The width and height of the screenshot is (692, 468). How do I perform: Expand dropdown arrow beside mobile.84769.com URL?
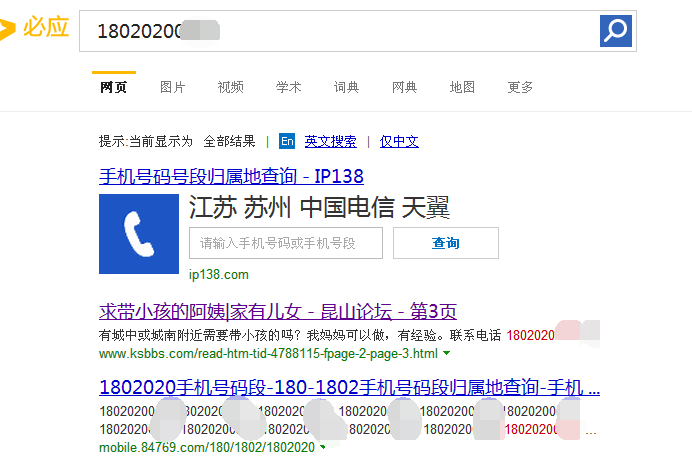pyautogui.click(x=324, y=447)
